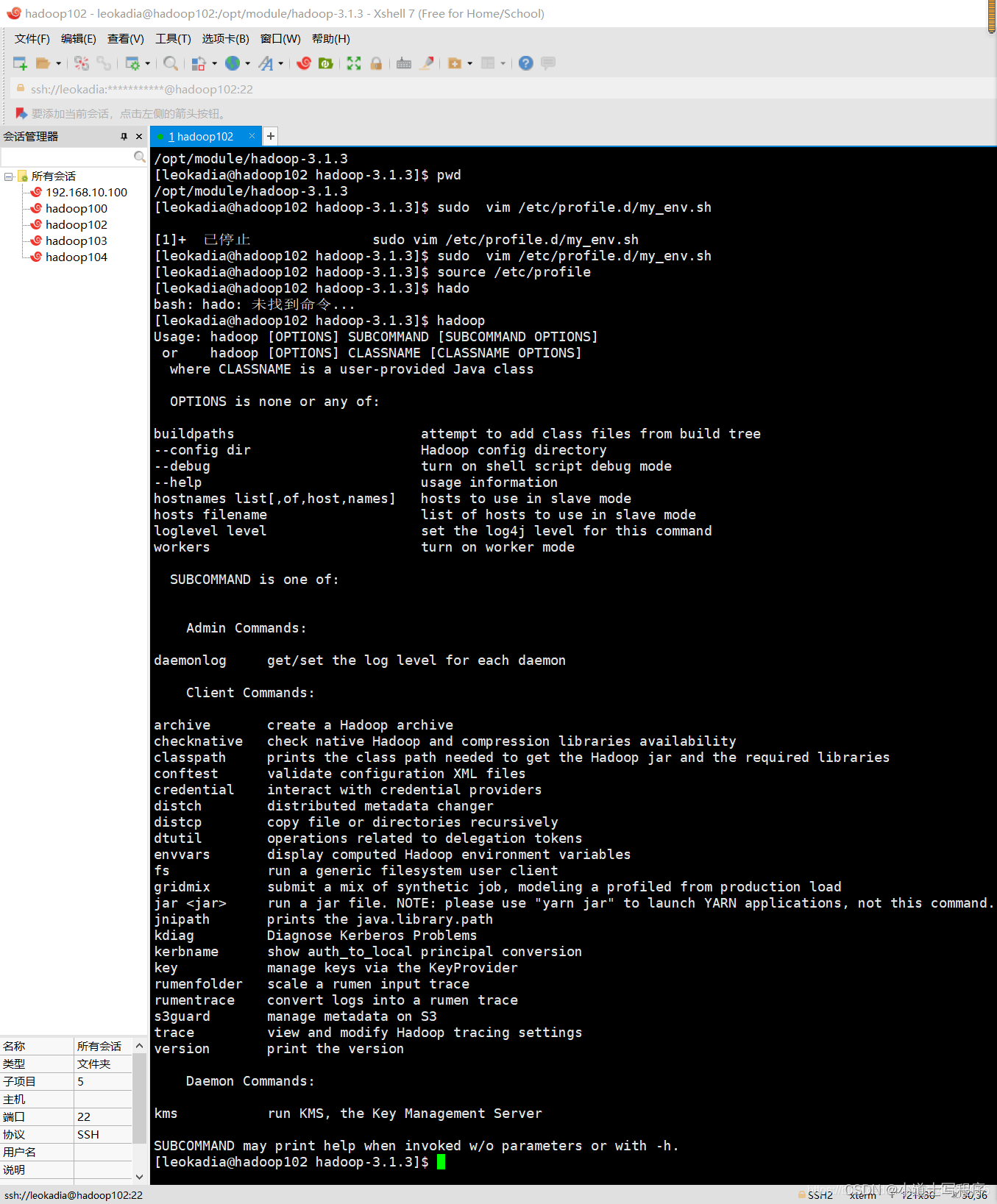Click the Font toolbar icon
997x1204 pixels.
tap(266, 63)
